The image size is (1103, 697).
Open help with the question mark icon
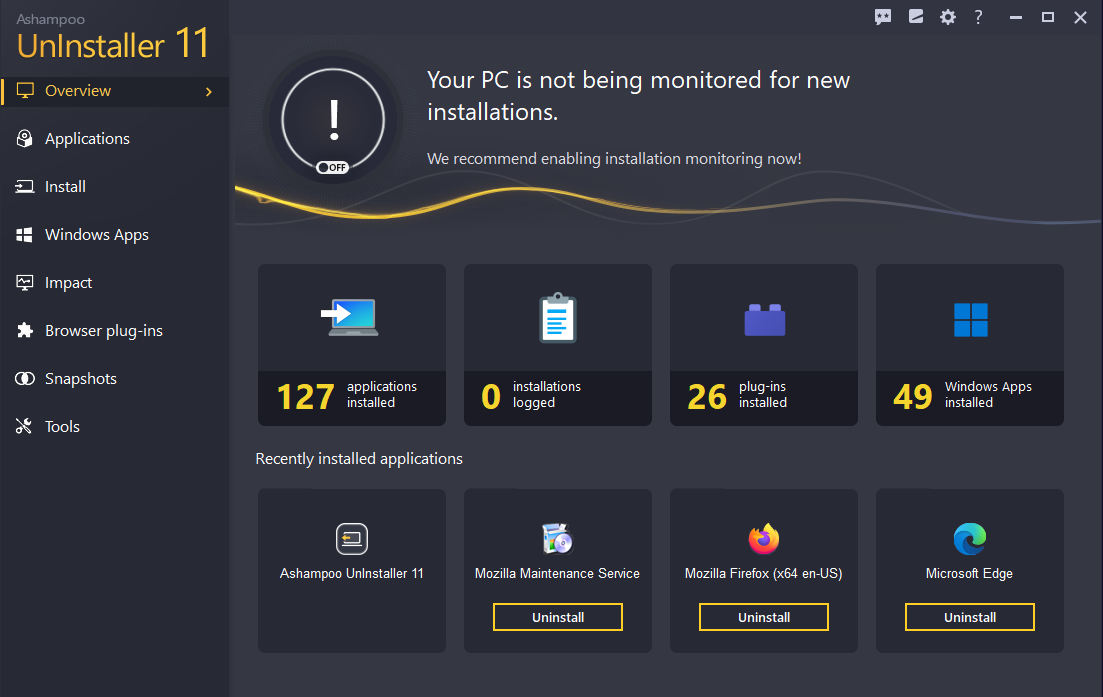tap(978, 17)
